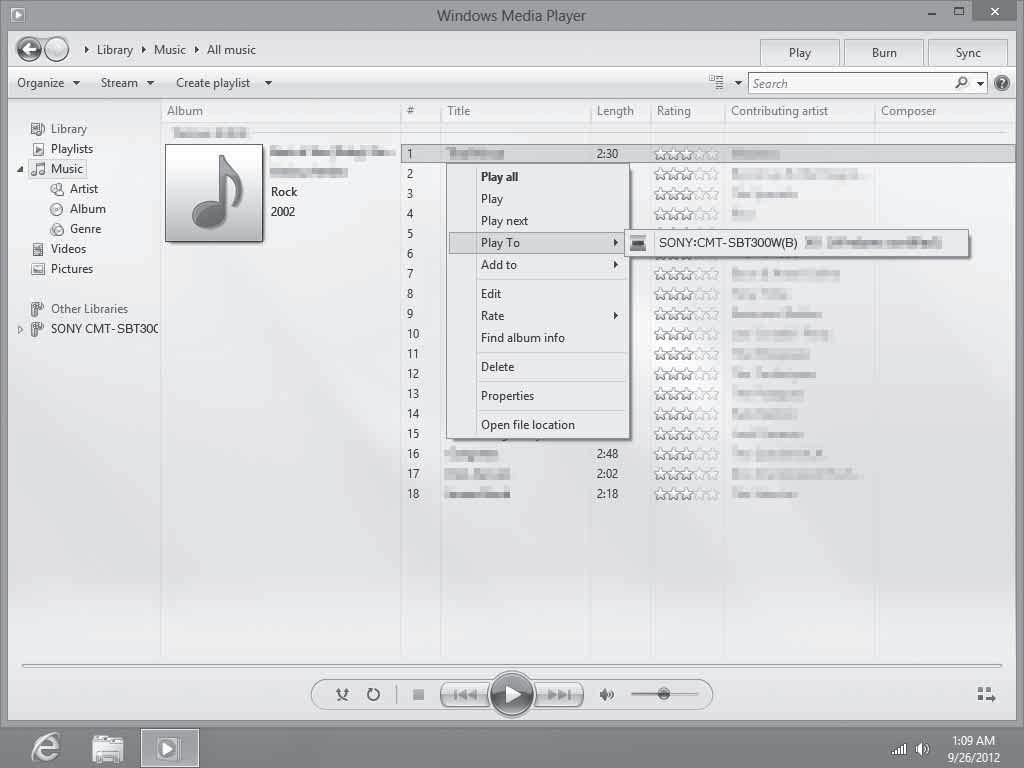Switch to the Play tab
This screenshot has height=768, width=1024.
pyautogui.click(x=799, y=53)
